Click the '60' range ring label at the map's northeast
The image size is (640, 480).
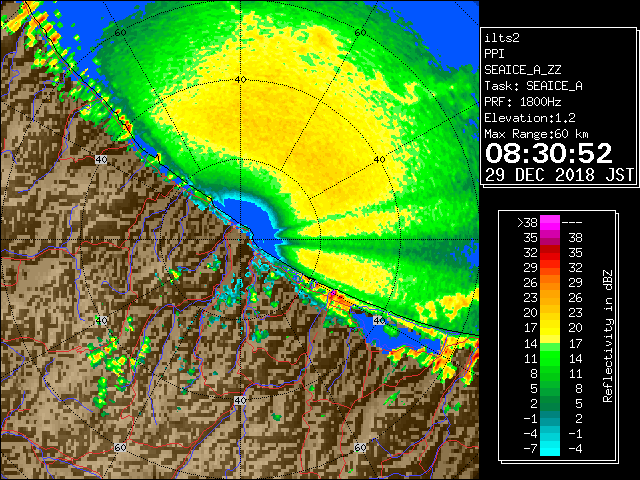[x=360, y=33]
